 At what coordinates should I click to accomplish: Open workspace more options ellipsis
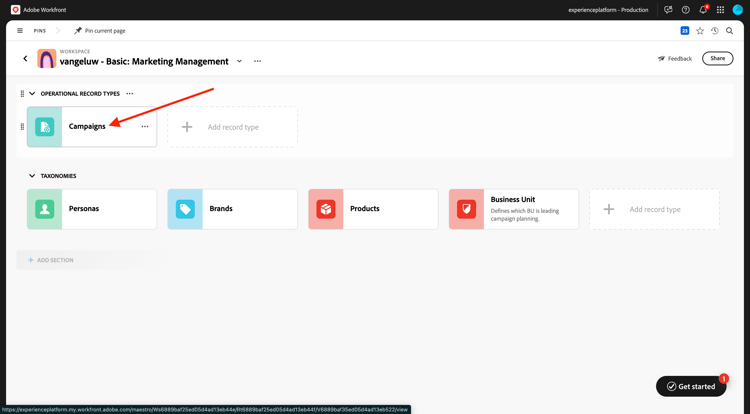257,61
